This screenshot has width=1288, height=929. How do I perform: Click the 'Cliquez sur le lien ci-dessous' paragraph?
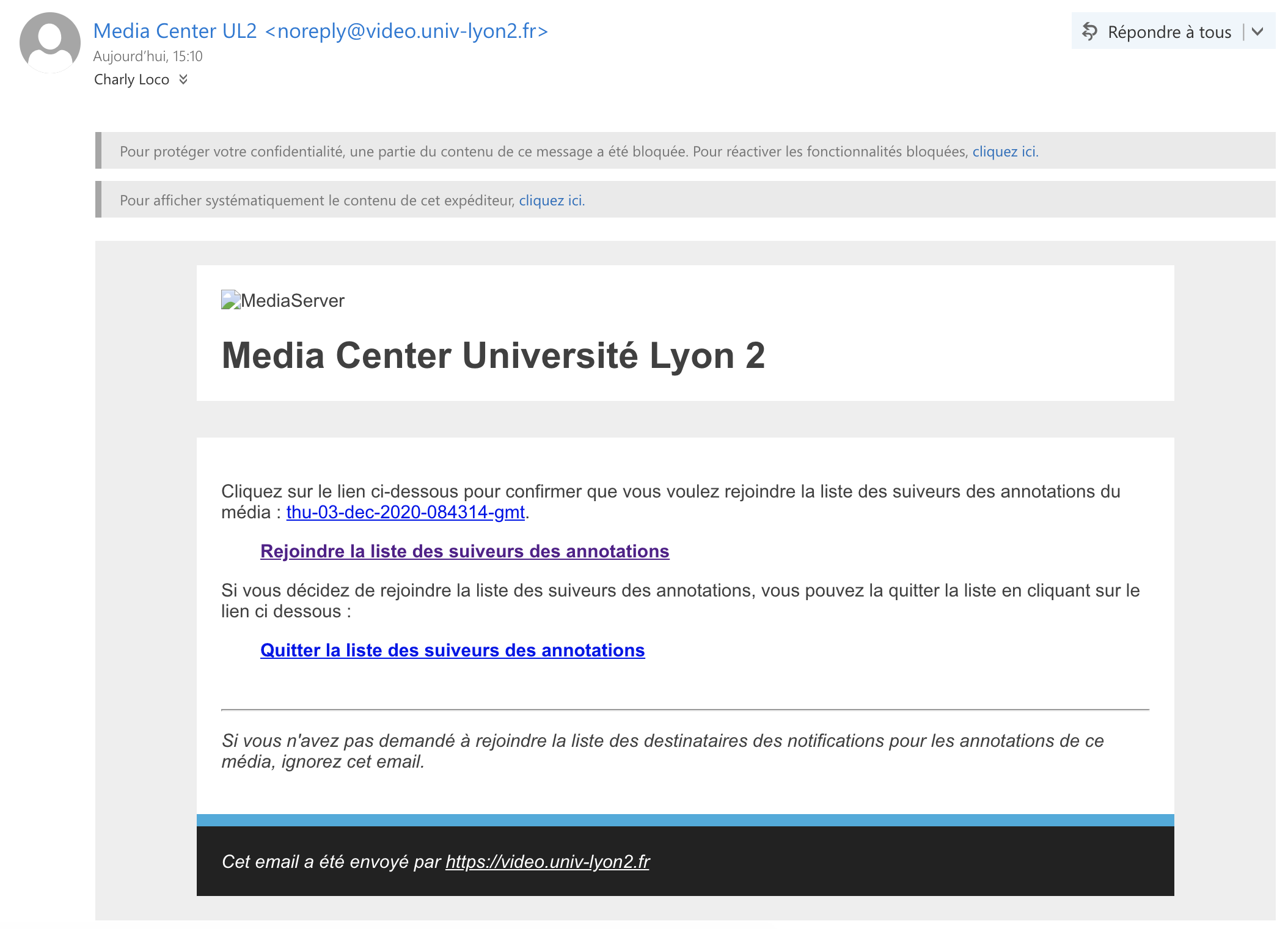[x=671, y=502]
